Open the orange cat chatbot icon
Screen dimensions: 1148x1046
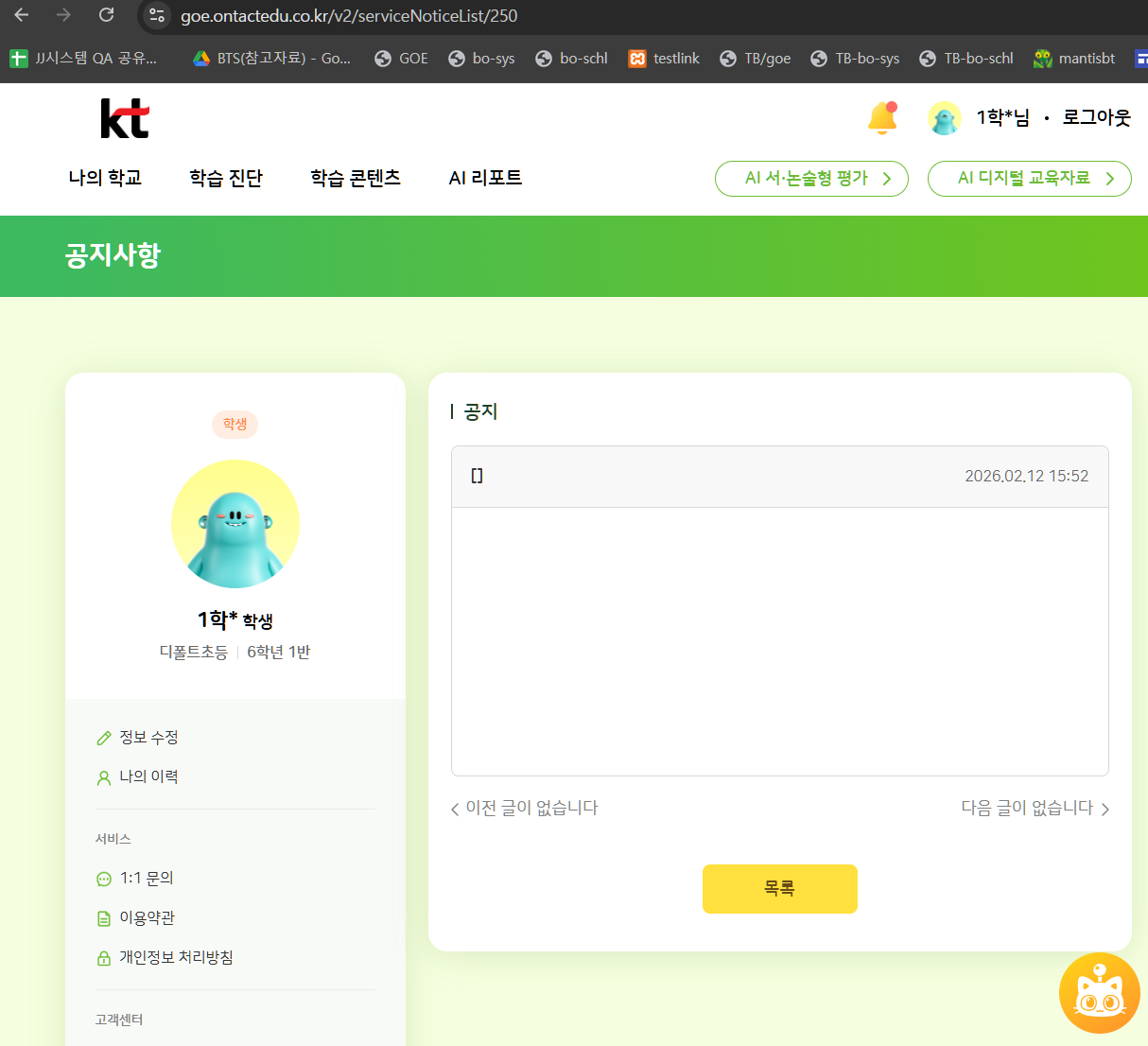[x=1099, y=993]
